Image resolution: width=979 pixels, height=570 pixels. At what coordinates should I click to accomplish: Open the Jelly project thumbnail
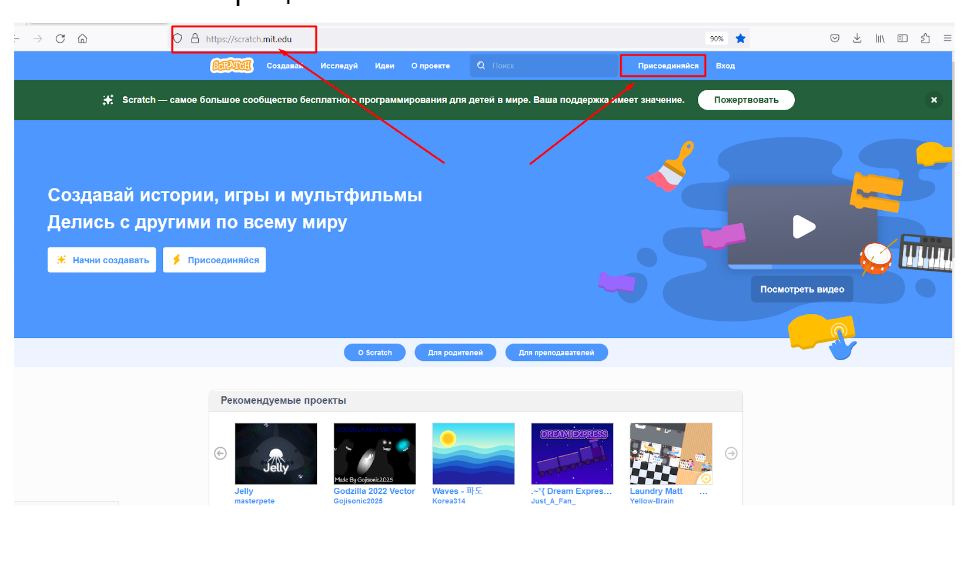click(x=276, y=454)
